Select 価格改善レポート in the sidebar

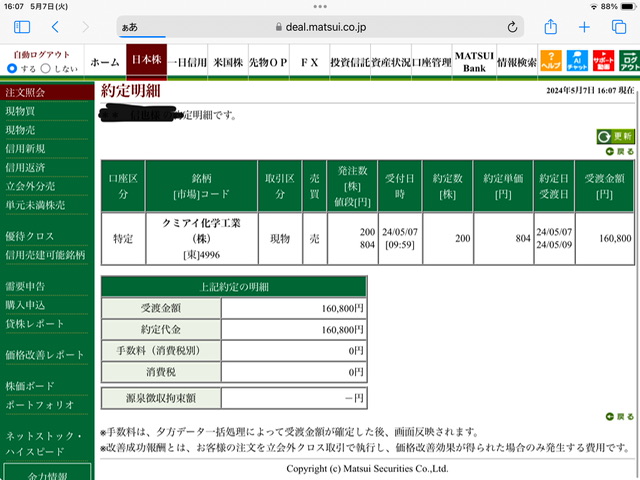(44, 355)
